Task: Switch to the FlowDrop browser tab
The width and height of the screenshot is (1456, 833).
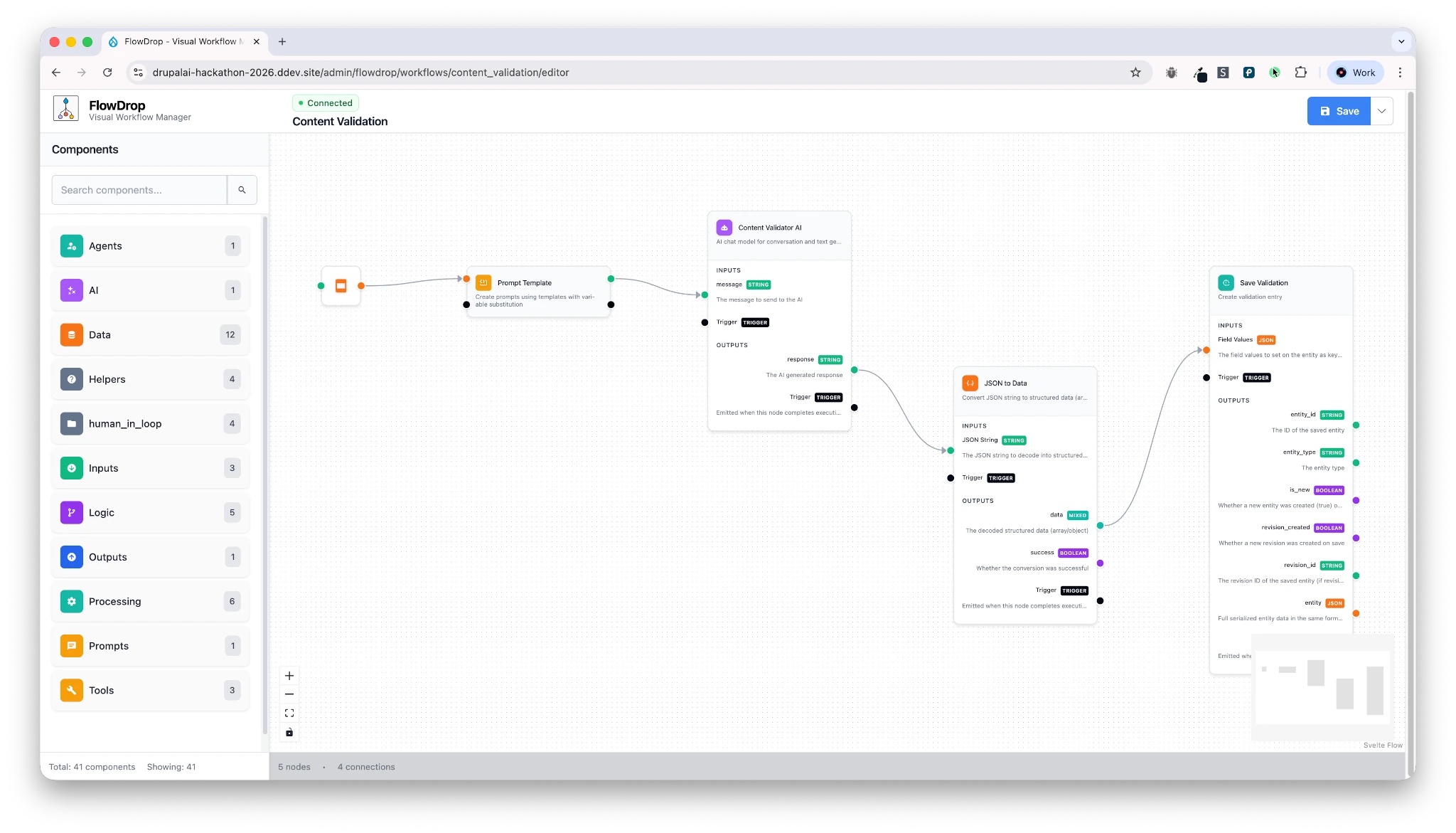Action: (181, 41)
